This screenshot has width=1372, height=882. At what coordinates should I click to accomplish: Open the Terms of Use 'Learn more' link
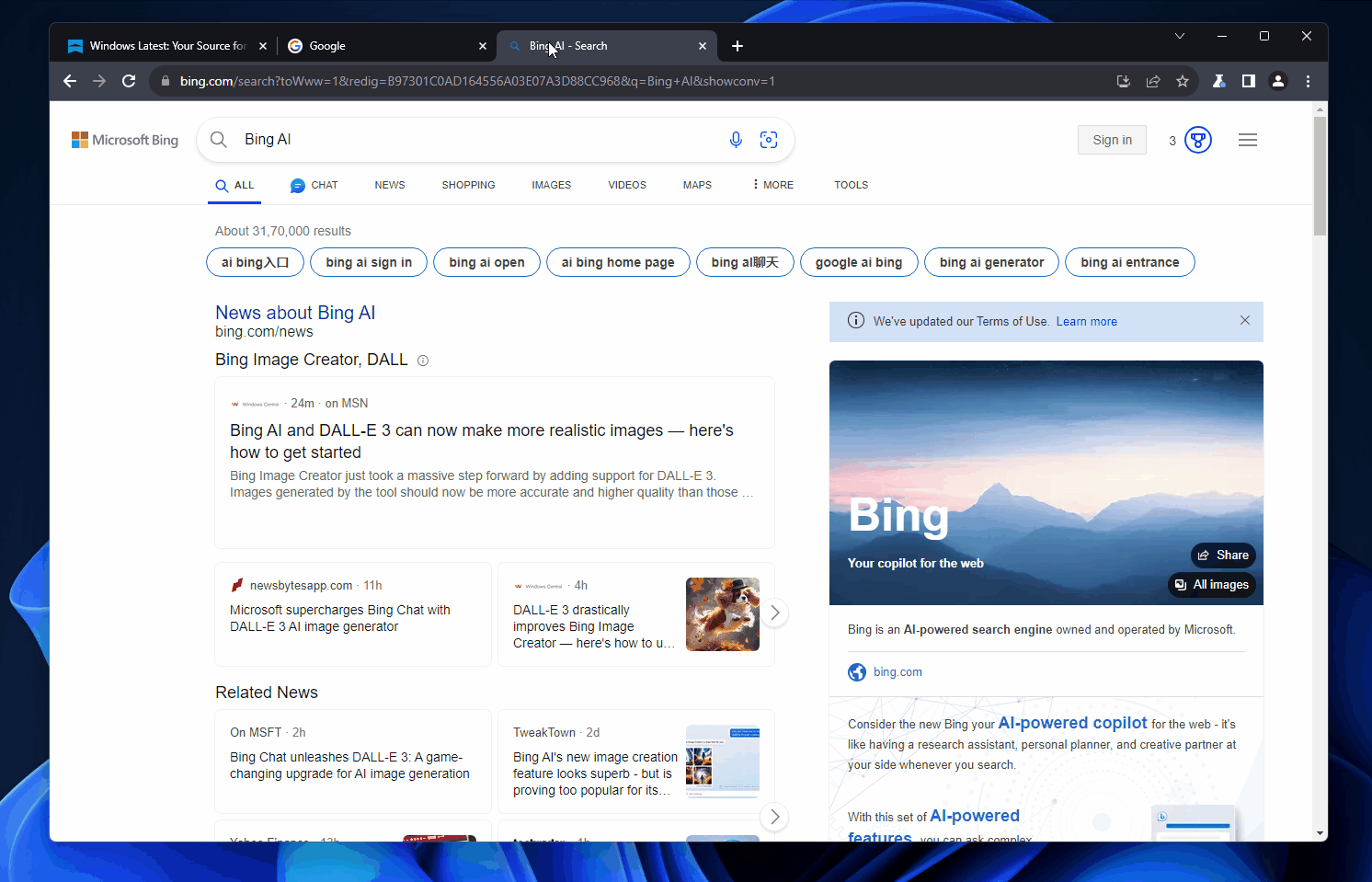click(x=1086, y=321)
